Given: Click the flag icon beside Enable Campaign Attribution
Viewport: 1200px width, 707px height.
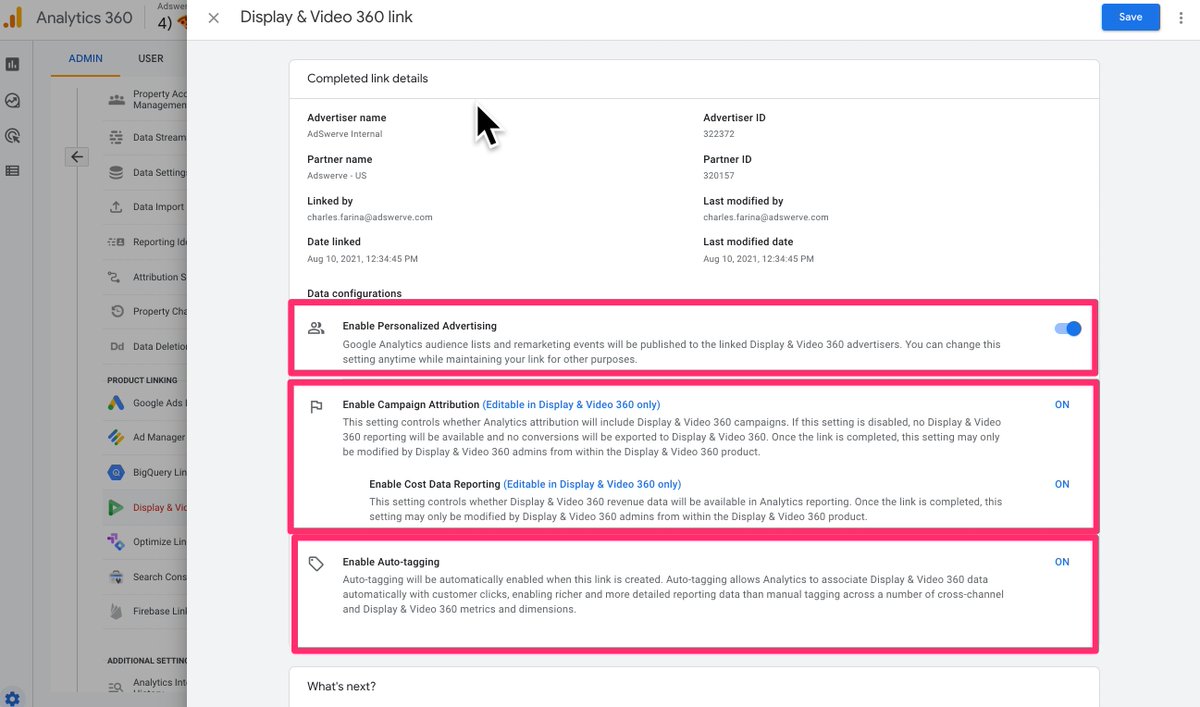Looking at the screenshot, I should pyautogui.click(x=316, y=407).
